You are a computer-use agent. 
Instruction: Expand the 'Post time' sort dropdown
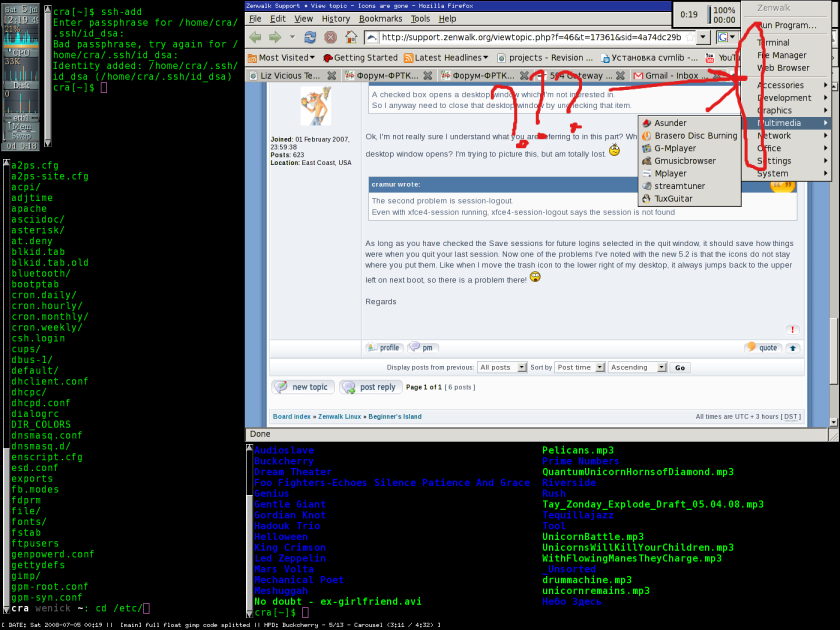coord(579,368)
